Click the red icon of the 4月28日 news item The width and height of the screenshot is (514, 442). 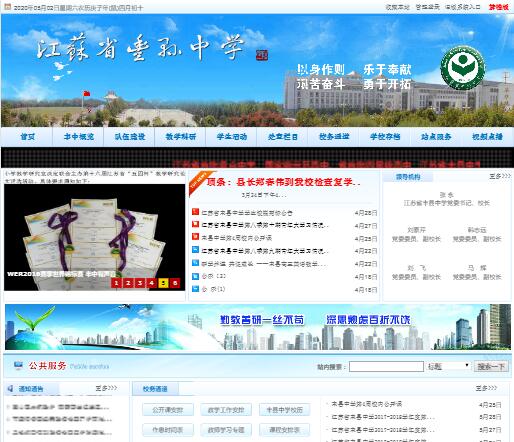[195, 212]
